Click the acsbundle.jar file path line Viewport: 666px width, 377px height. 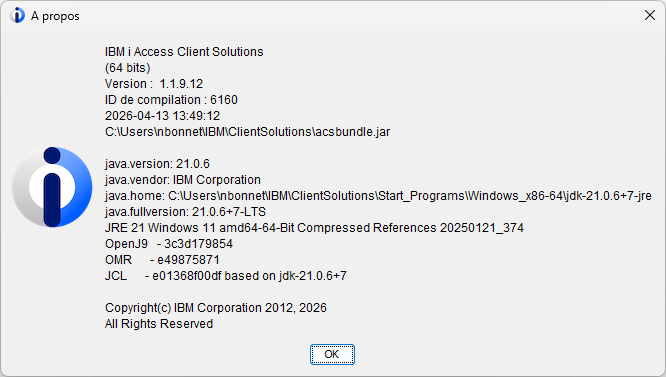coord(247,132)
